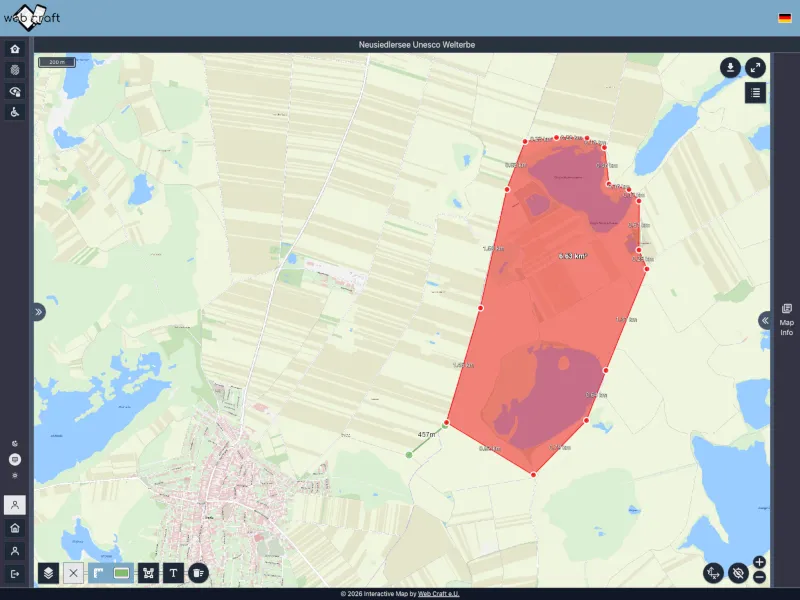This screenshot has height=600, width=800.
Task: Switch language via the German flag
Action: point(785,18)
